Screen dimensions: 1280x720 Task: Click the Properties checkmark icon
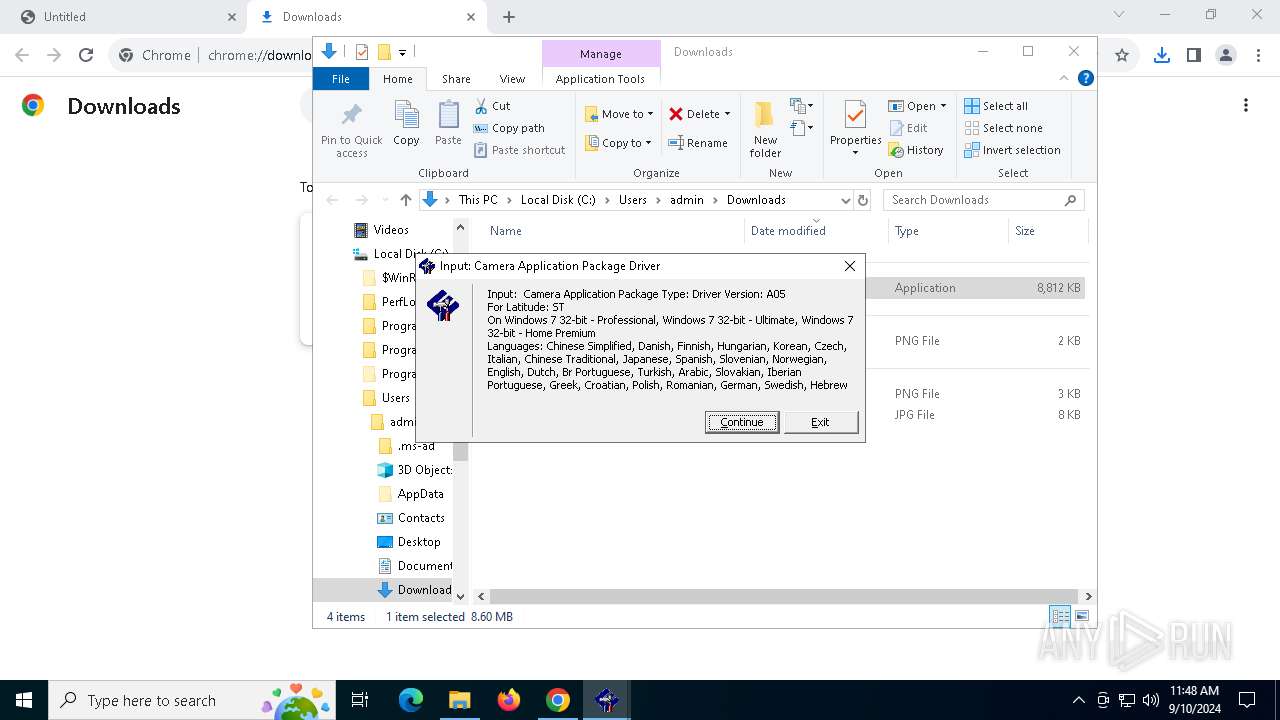tap(855, 116)
